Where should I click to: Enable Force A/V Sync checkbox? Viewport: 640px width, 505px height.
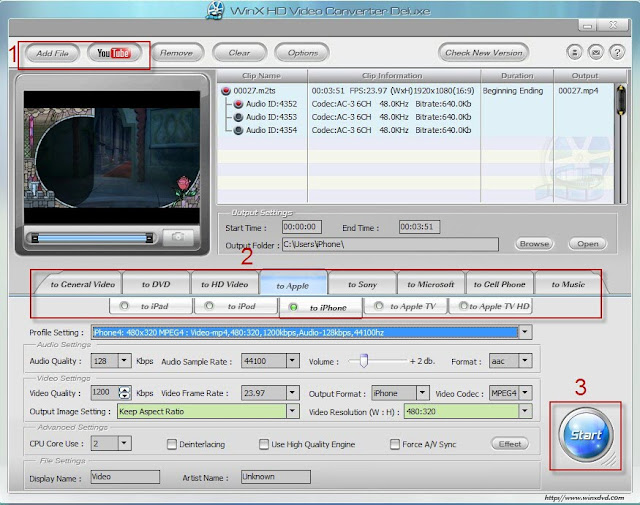[x=395, y=444]
